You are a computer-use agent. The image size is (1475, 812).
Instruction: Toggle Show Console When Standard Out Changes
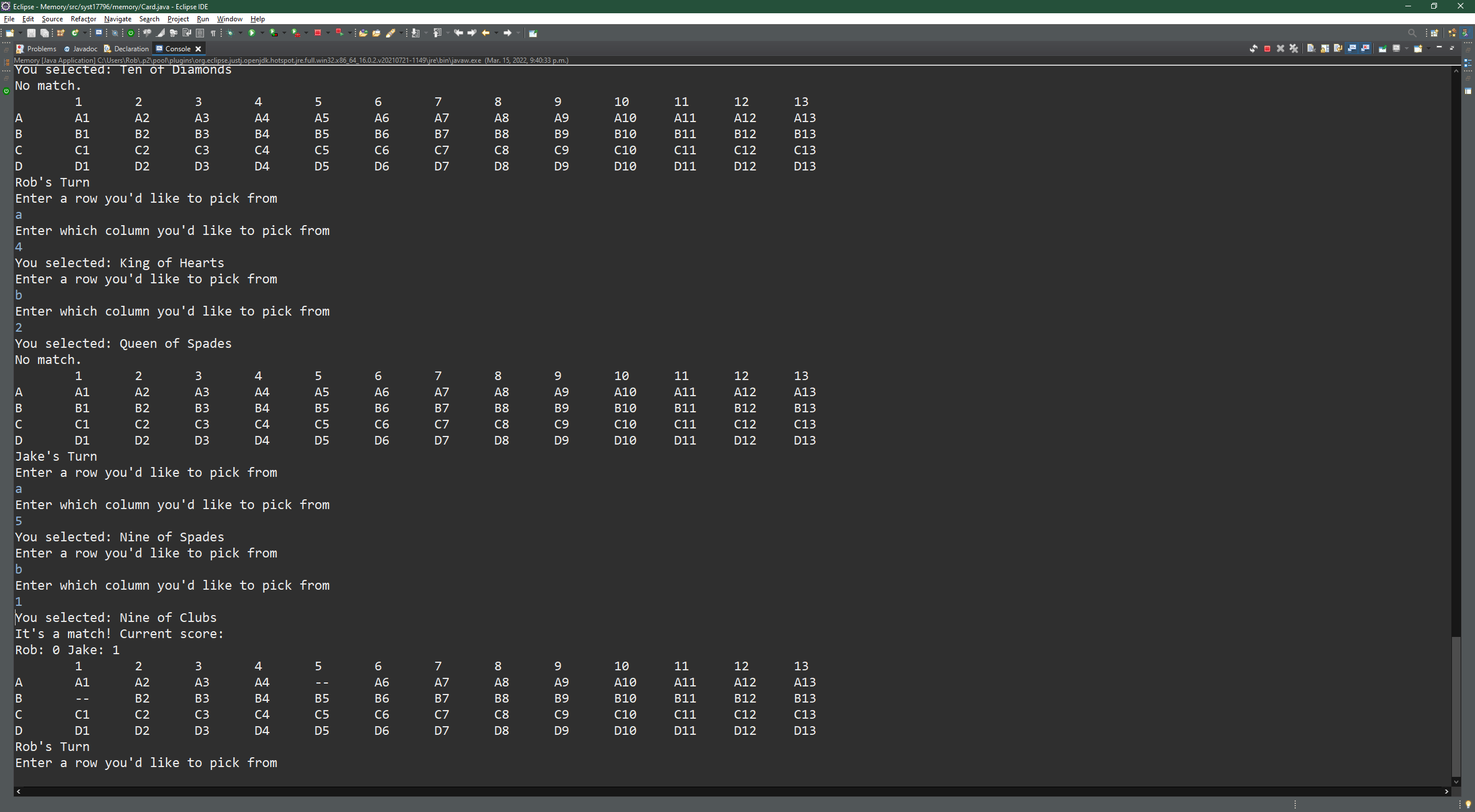click(1352, 48)
